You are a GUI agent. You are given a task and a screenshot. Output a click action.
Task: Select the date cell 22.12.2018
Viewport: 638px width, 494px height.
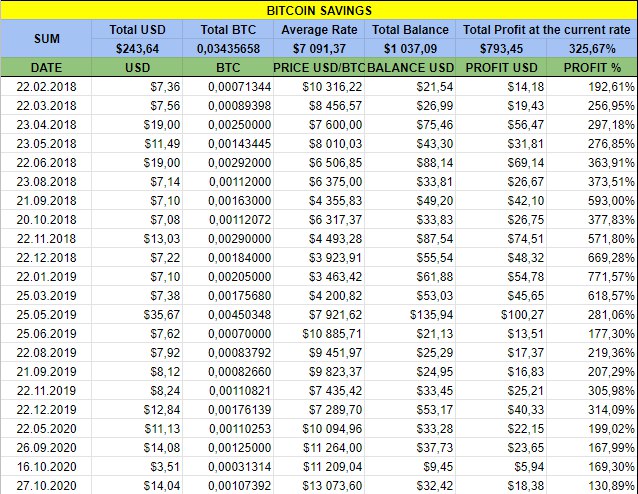click(x=46, y=257)
